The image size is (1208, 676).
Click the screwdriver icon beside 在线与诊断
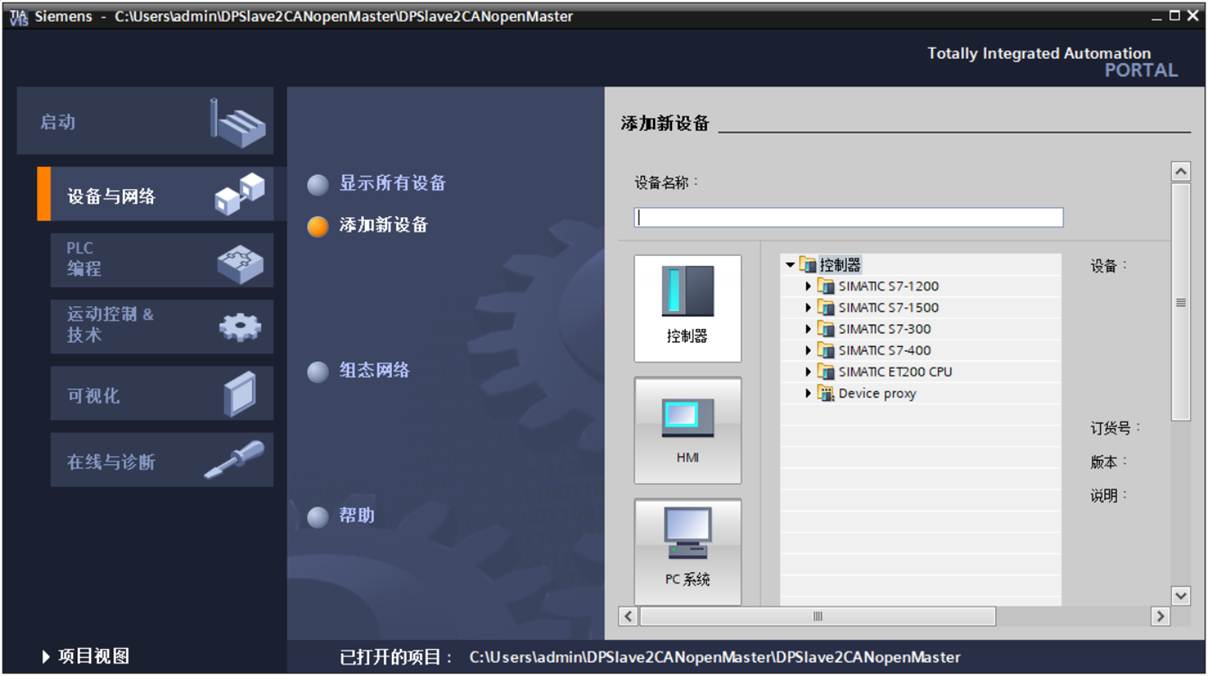(235, 460)
